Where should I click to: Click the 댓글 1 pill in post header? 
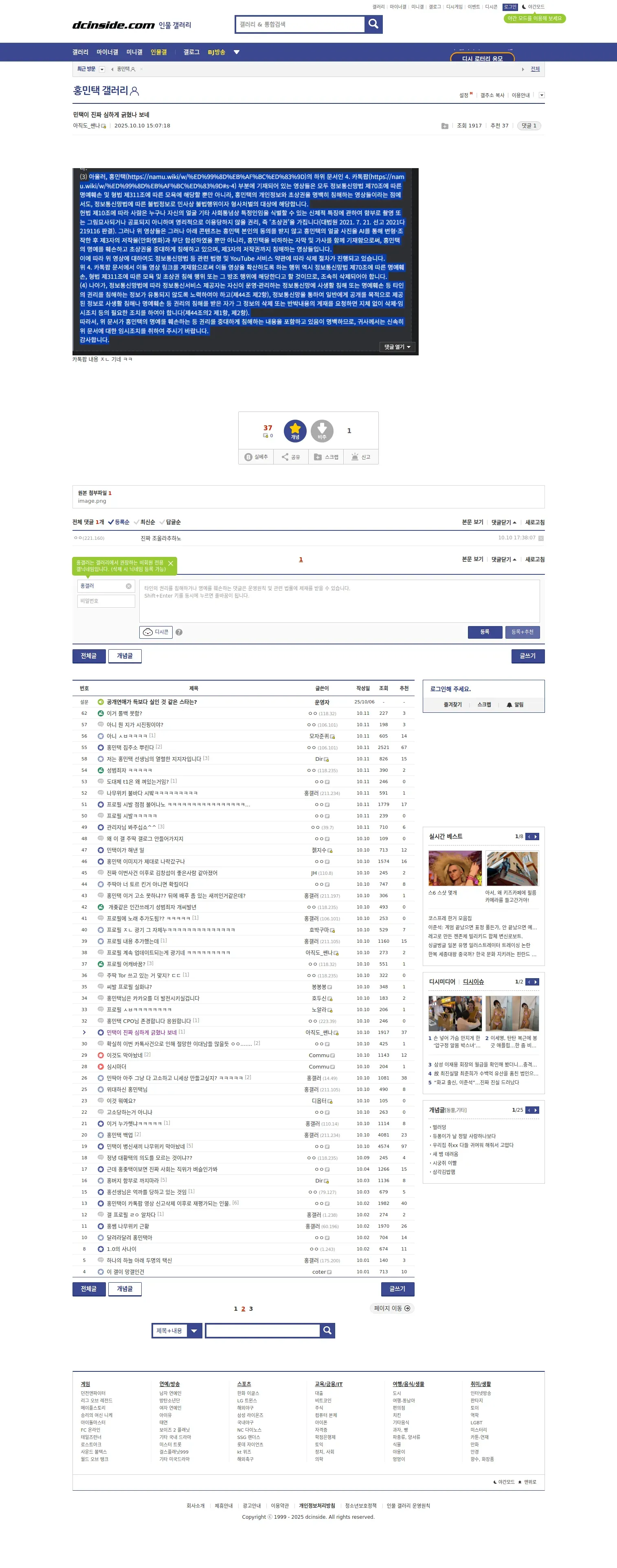point(529,126)
